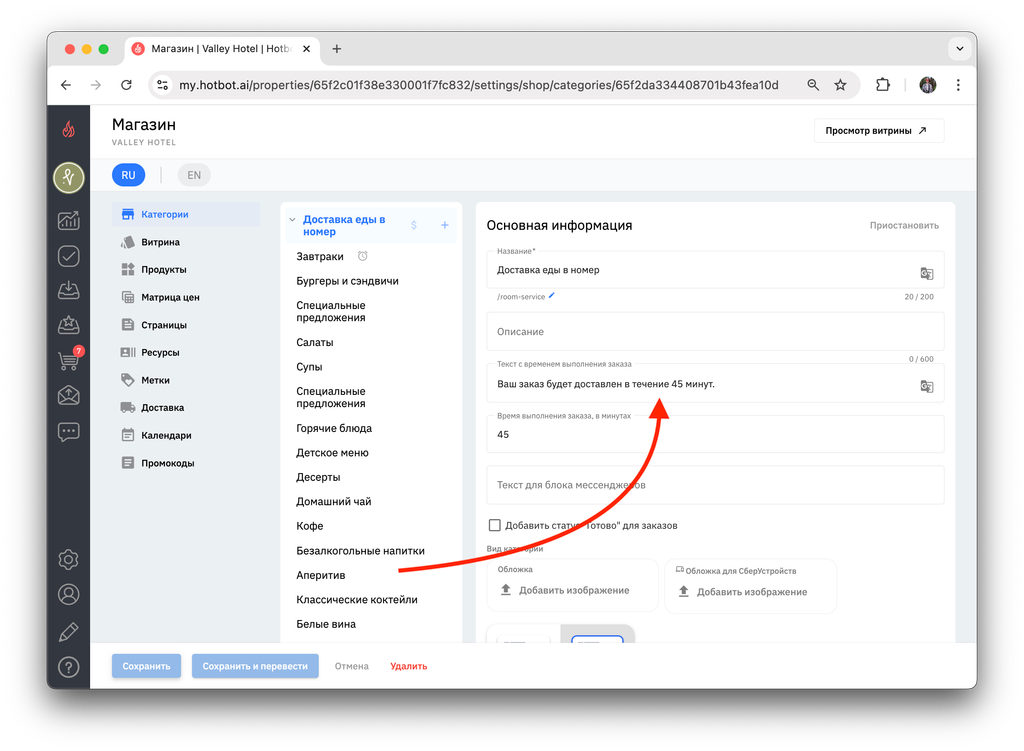Bookmark this page with the star icon
This screenshot has width=1024, height=751.
point(840,85)
